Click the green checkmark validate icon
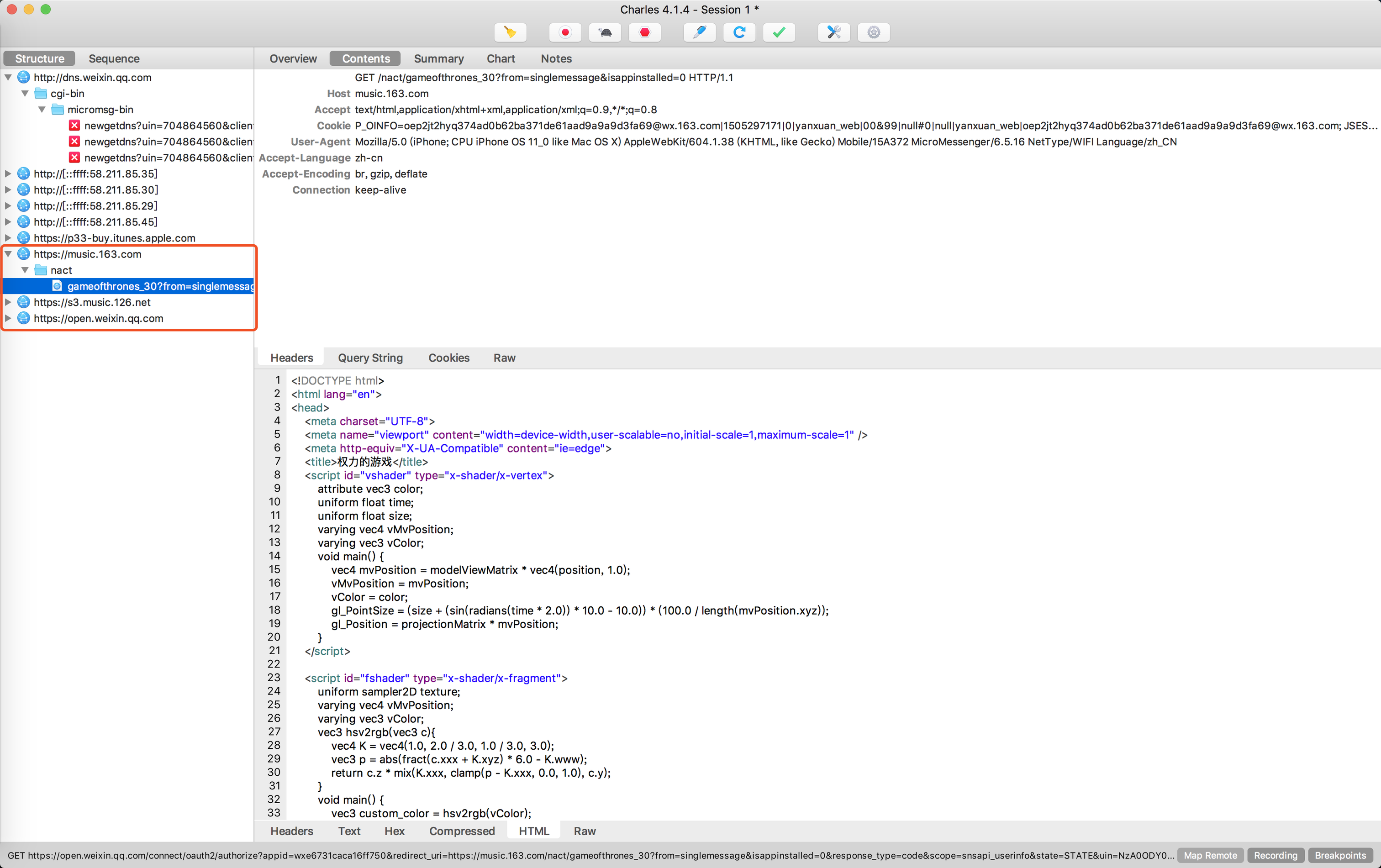This screenshot has width=1381, height=868. point(779,33)
